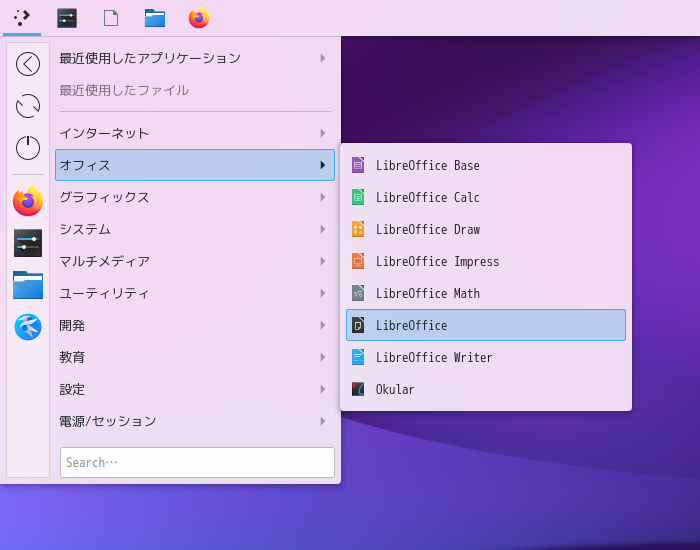Expand the 開発 submenu arrow
700x550 pixels.
click(x=323, y=325)
